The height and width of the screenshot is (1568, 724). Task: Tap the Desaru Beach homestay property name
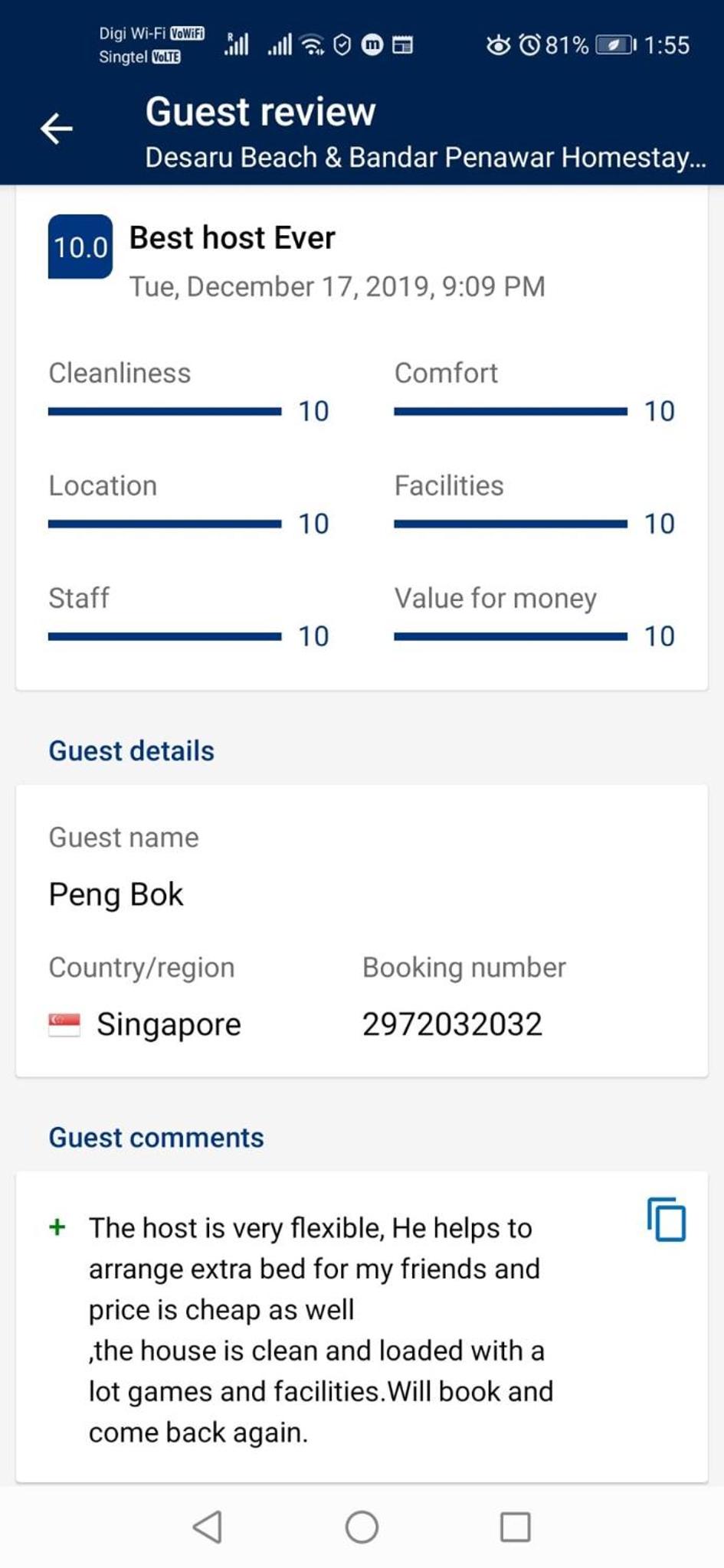(x=426, y=157)
